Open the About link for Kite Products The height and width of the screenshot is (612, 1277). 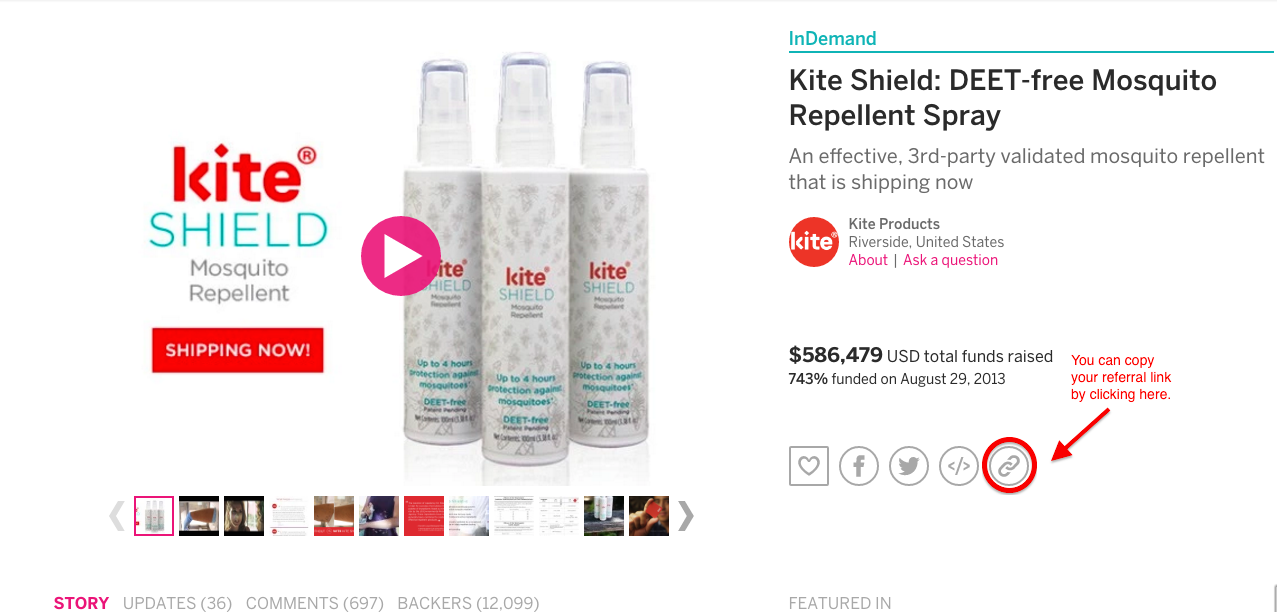pos(868,260)
